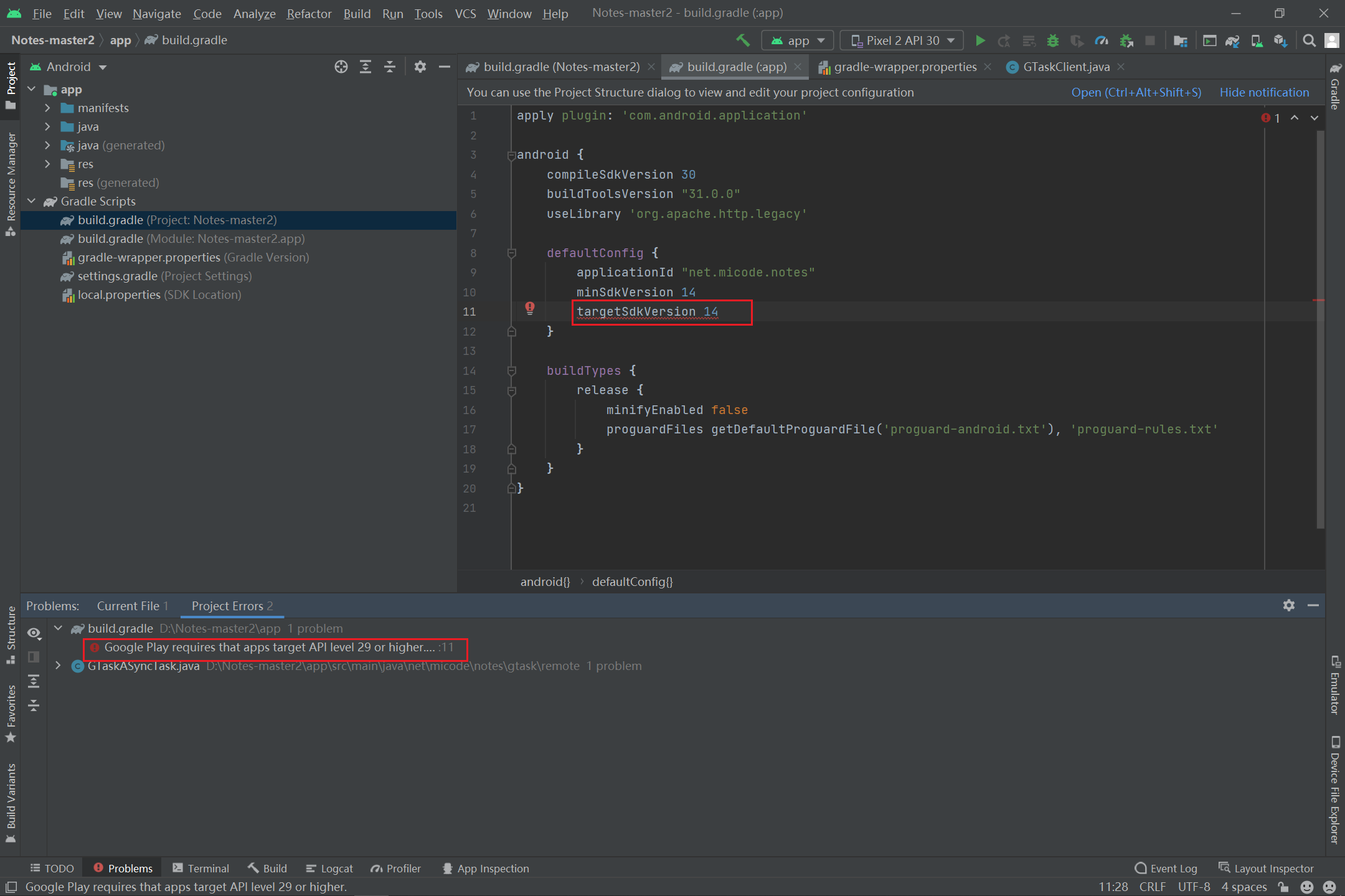Toggle the Structure side tab
The height and width of the screenshot is (896, 1345).
[11, 635]
